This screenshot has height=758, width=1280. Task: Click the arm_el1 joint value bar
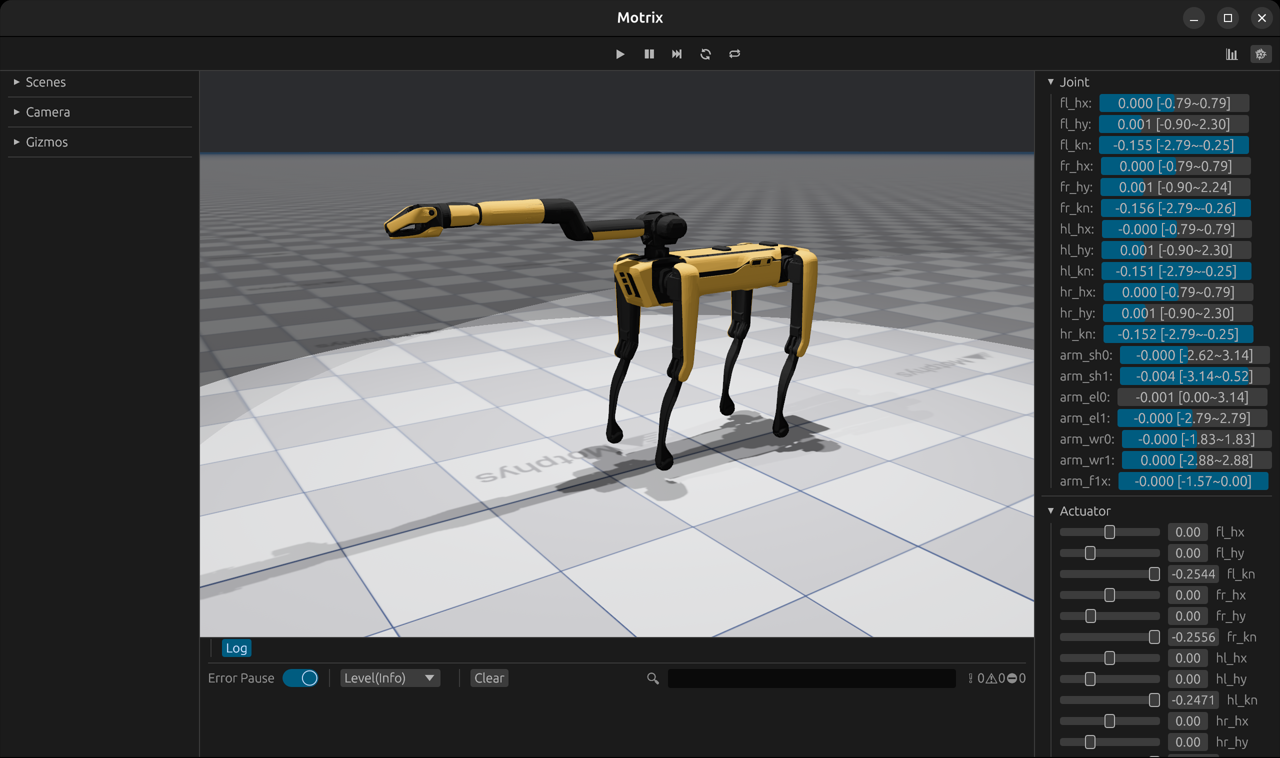point(1192,418)
